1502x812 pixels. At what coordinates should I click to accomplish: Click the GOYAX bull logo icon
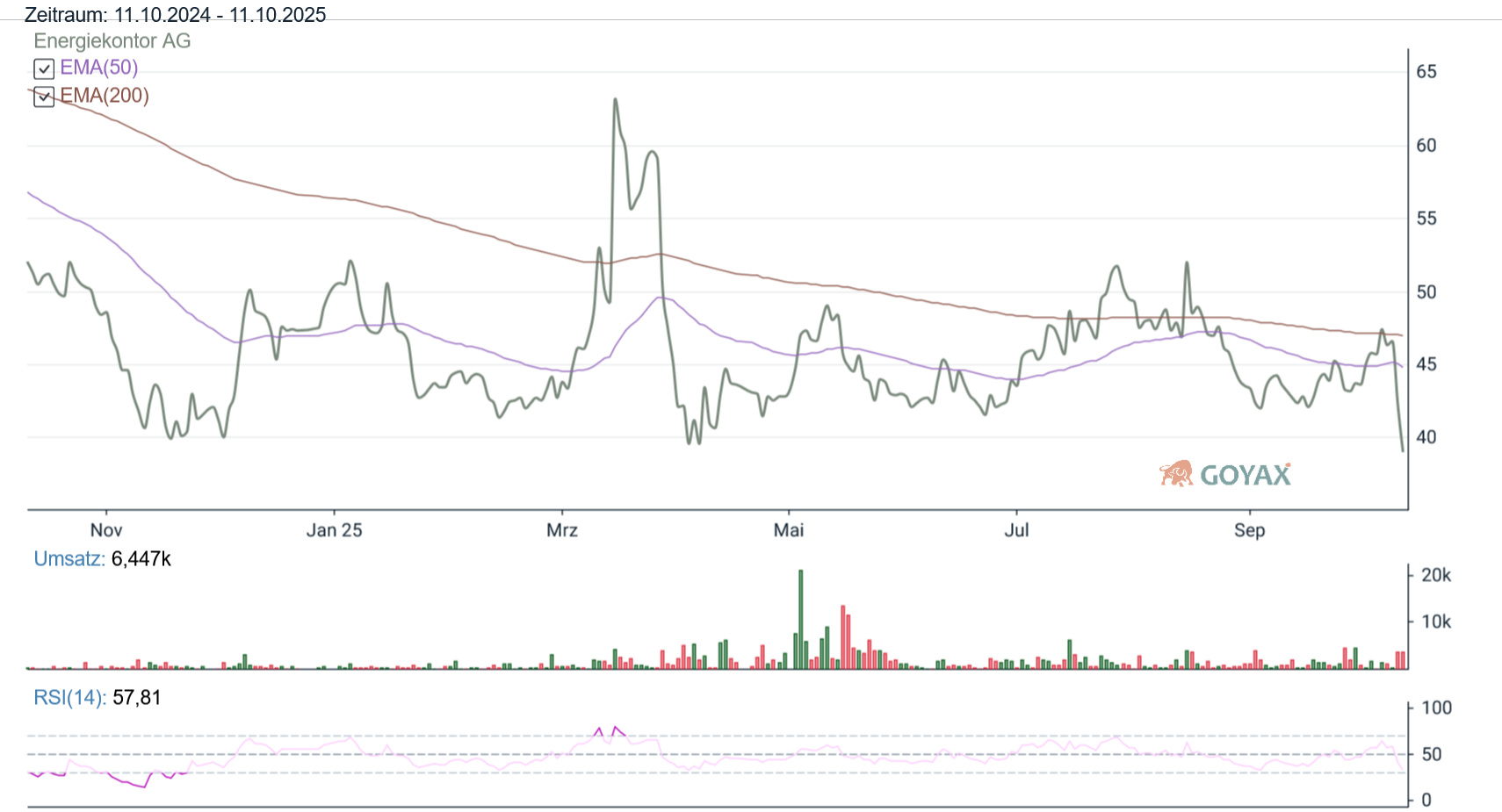tap(1176, 474)
